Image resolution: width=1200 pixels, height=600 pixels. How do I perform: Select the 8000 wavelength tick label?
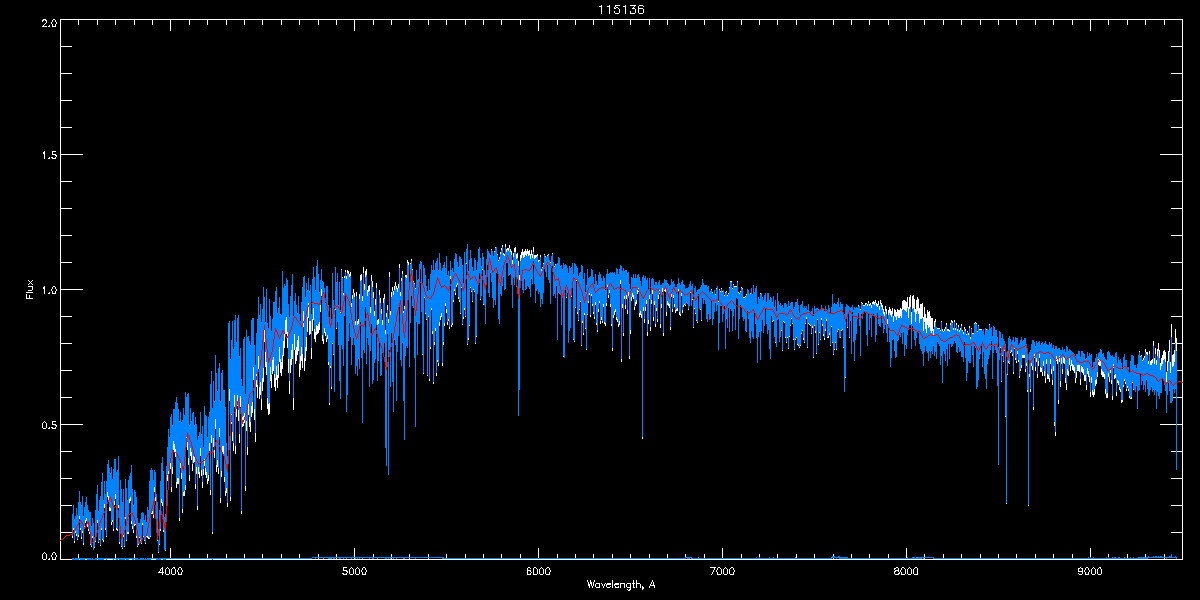pyautogui.click(x=906, y=572)
